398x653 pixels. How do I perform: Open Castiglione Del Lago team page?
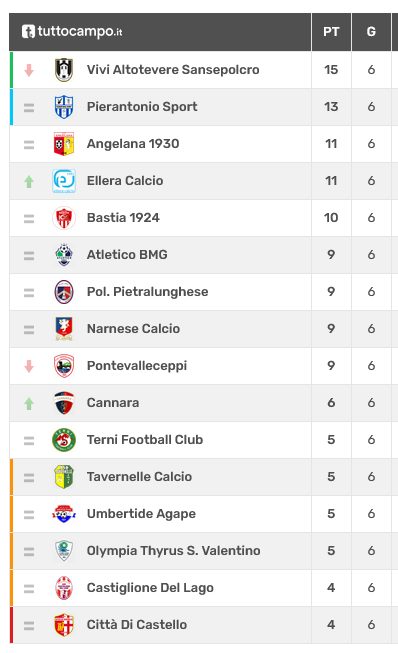150,588
